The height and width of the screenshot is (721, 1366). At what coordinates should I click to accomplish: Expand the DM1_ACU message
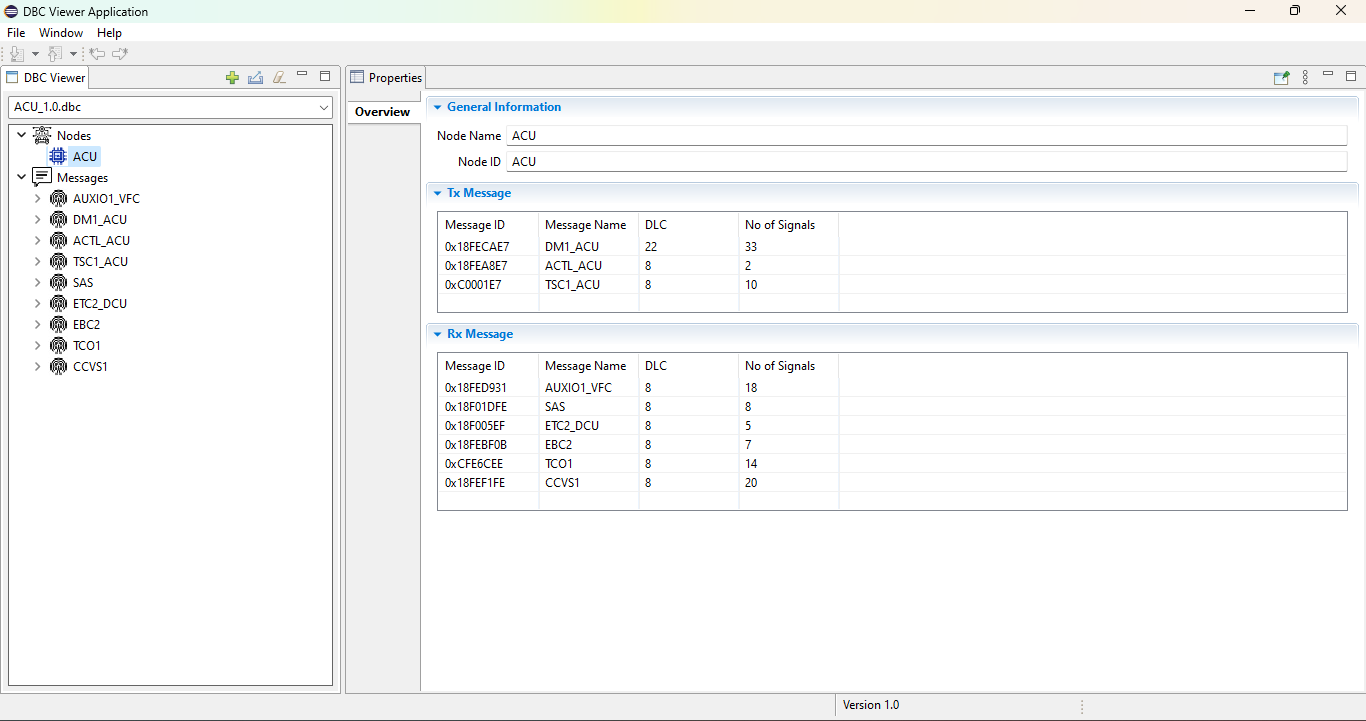click(38, 220)
